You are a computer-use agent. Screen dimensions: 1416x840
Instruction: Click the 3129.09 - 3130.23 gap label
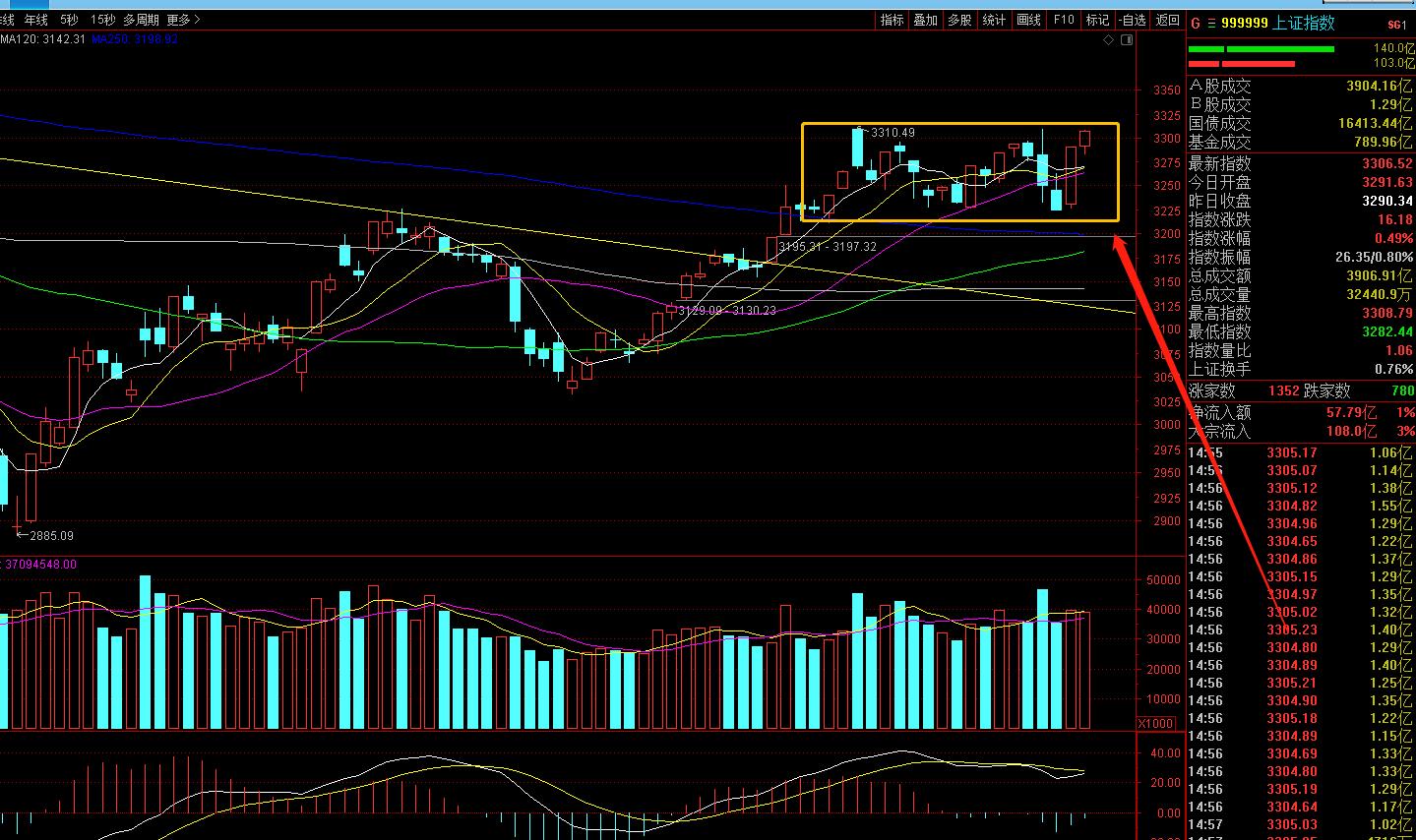click(726, 310)
